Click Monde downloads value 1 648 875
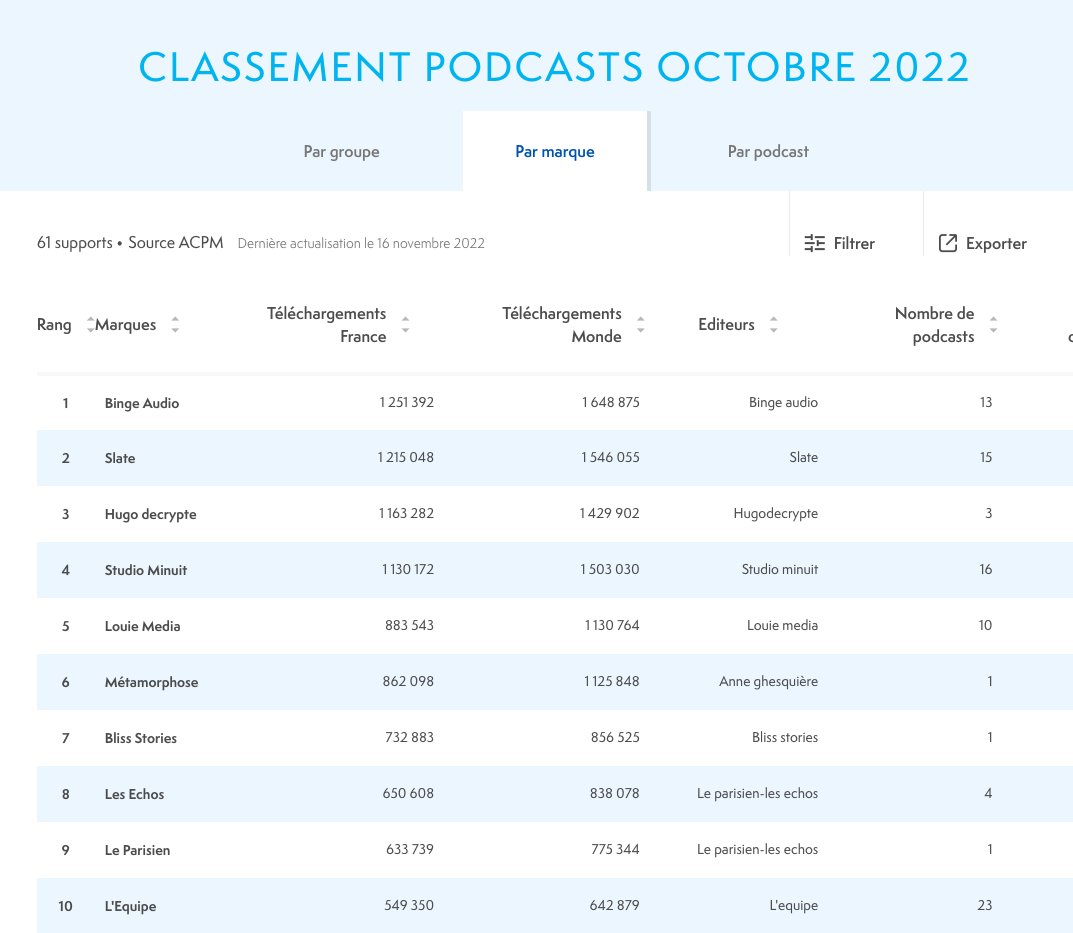Image resolution: width=1073 pixels, height=933 pixels. click(x=610, y=402)
